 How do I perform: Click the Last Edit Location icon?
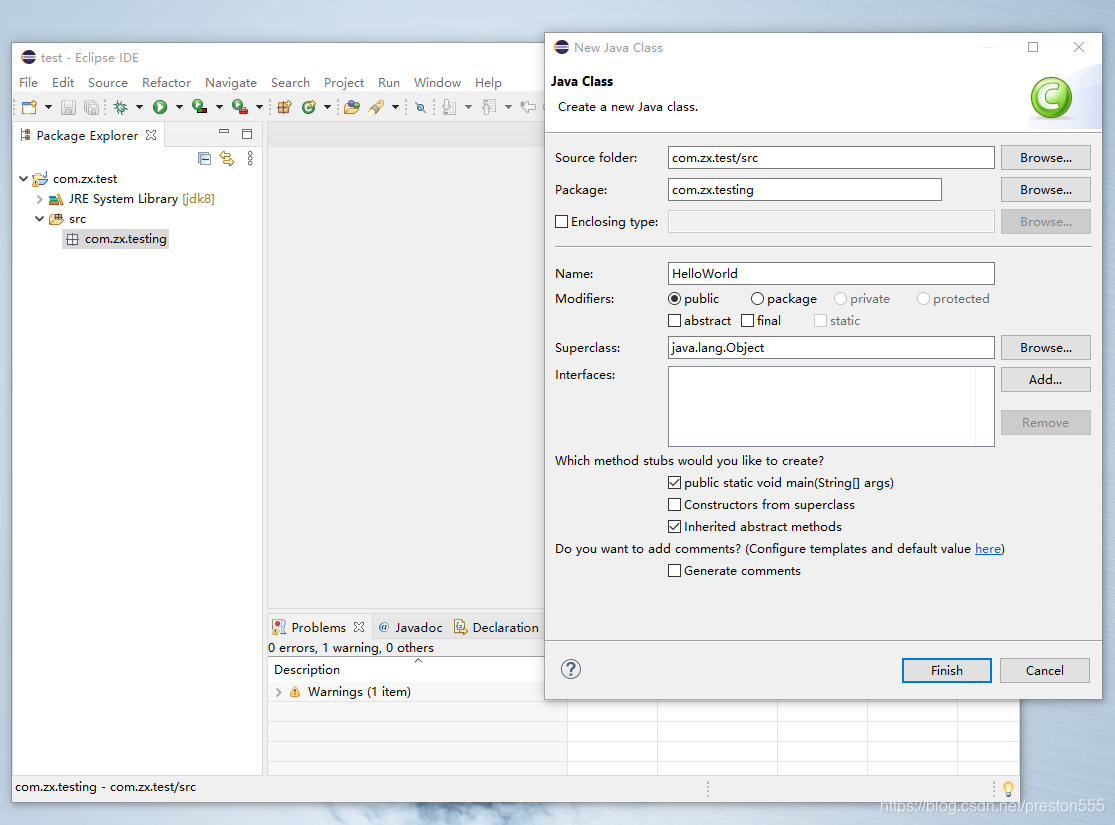[x=528, y=107]
